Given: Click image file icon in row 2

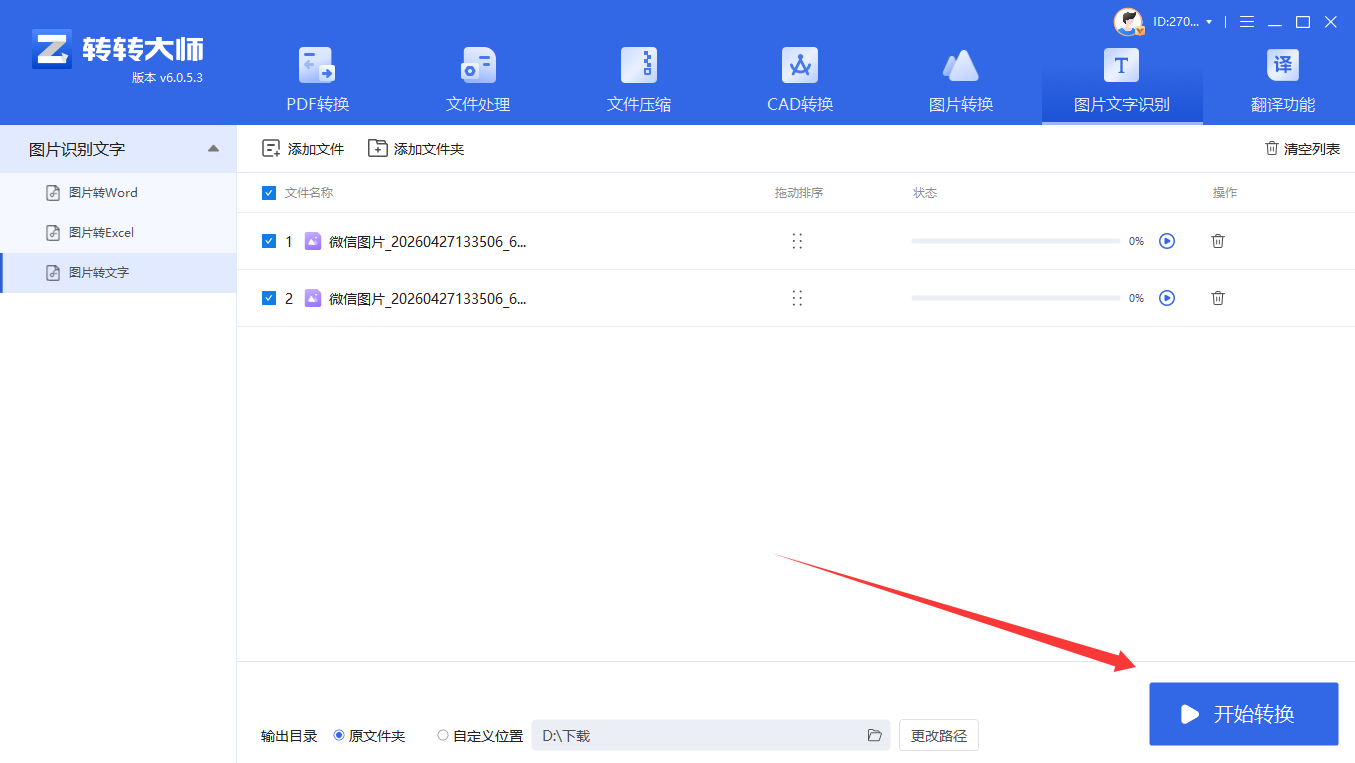Looking at the screenshot, I should pos(313,298).
